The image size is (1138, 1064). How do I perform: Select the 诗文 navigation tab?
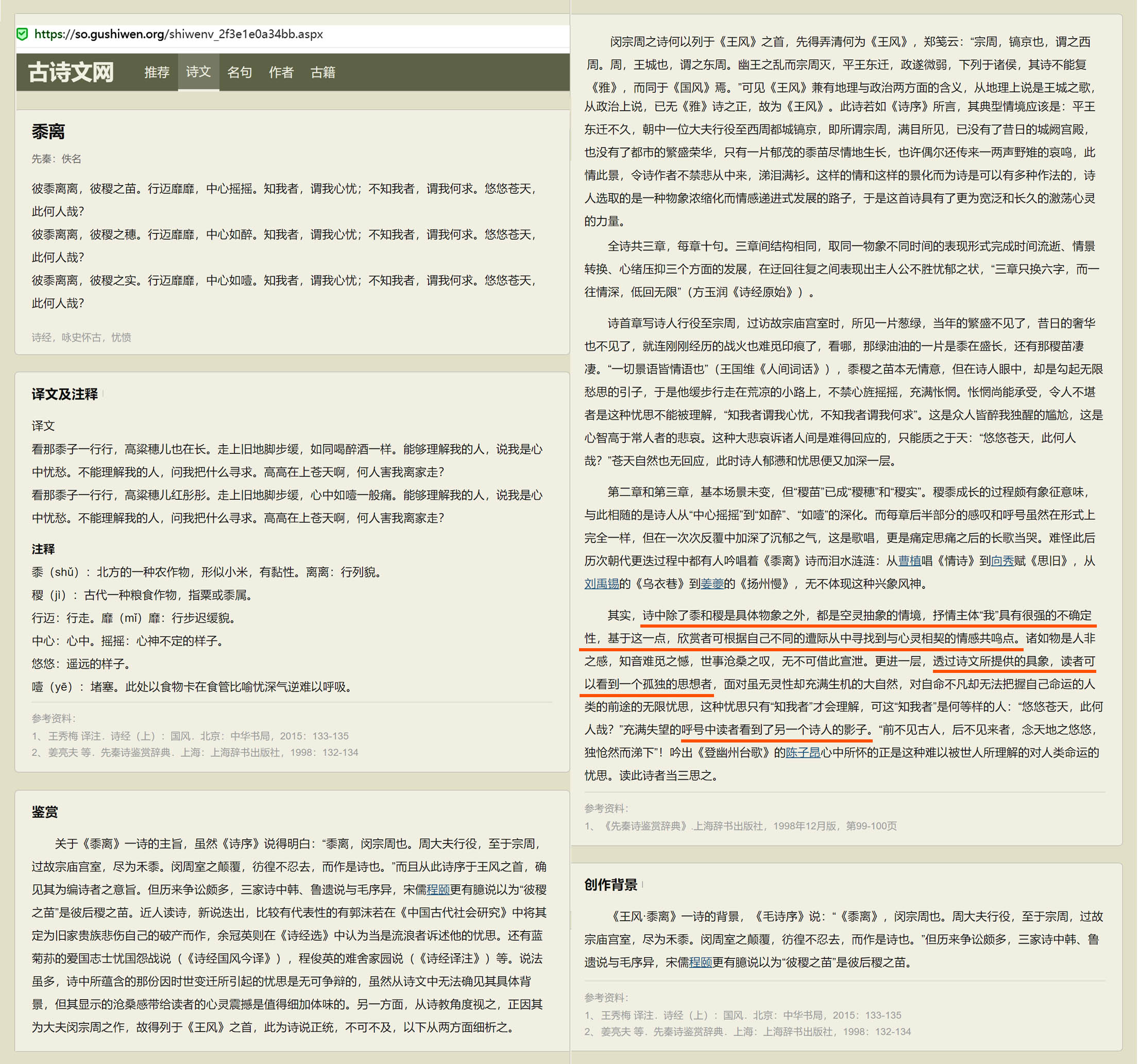click(199, 72)
